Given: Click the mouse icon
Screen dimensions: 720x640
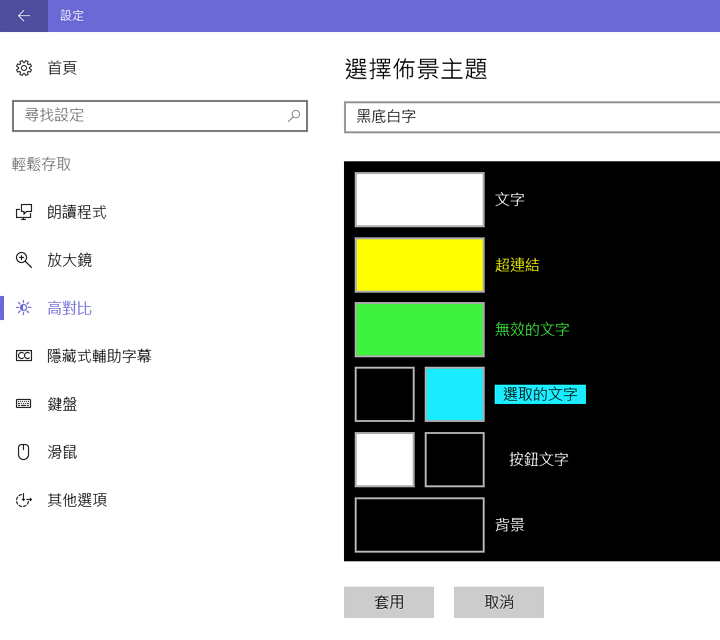Looking at the screenshot, I should click(x=24, y=452).
